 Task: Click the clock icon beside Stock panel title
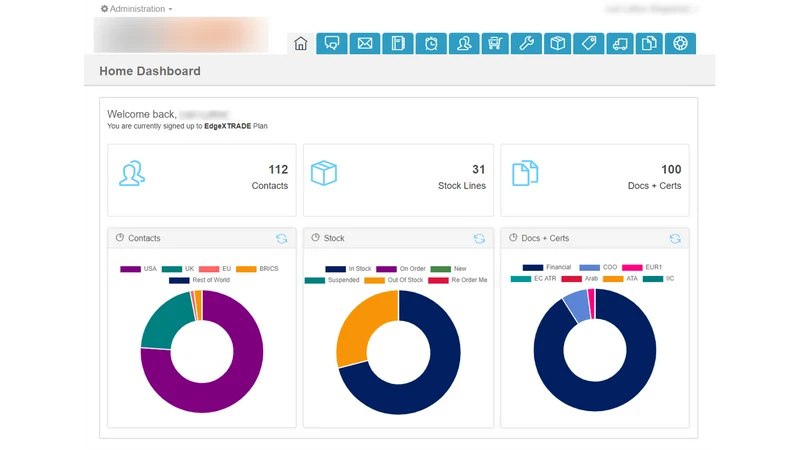coord(316,238)
